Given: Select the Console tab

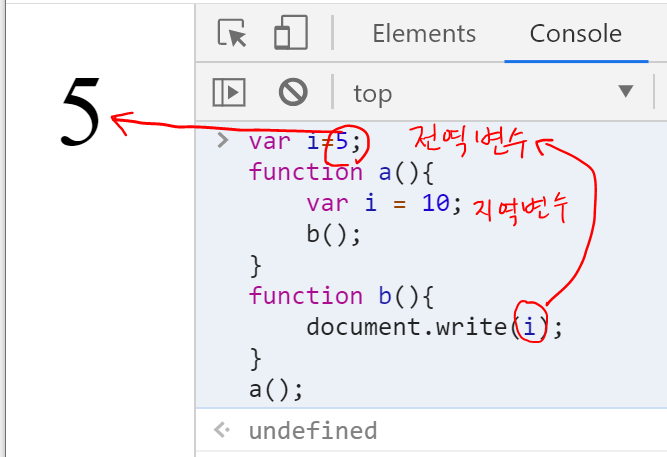Looking at the screenshot, I should 576,34.
